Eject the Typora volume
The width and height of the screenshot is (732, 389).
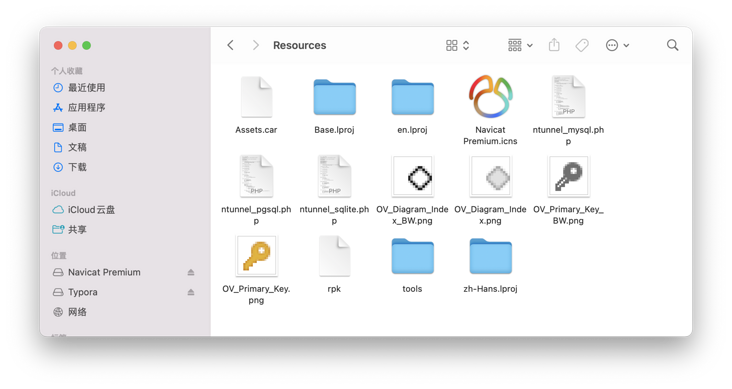[190, 292]
